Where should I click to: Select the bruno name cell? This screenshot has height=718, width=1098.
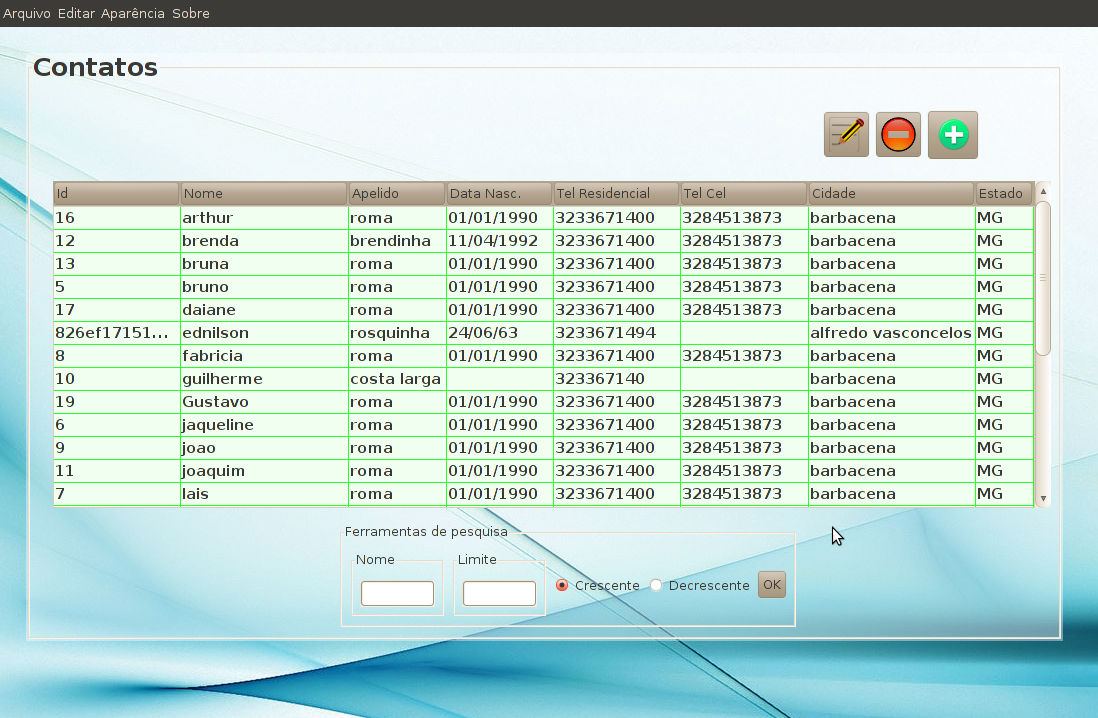click(264, 287)
